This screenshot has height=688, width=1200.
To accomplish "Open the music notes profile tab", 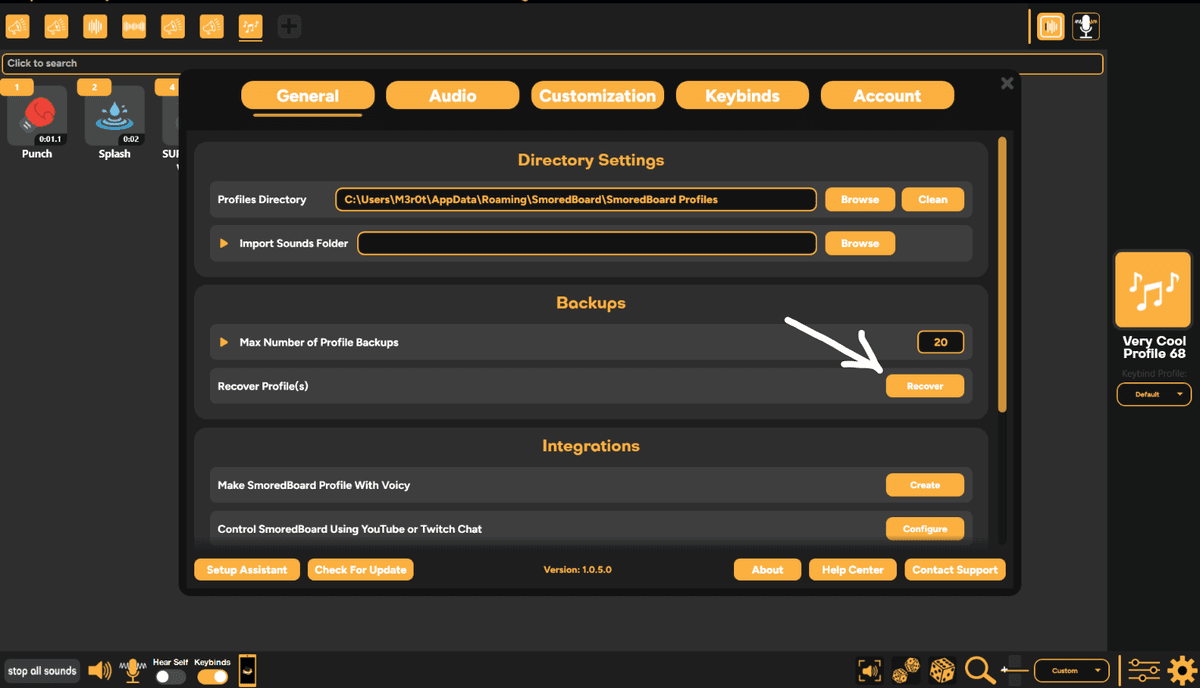I will [x=250, y=26].
